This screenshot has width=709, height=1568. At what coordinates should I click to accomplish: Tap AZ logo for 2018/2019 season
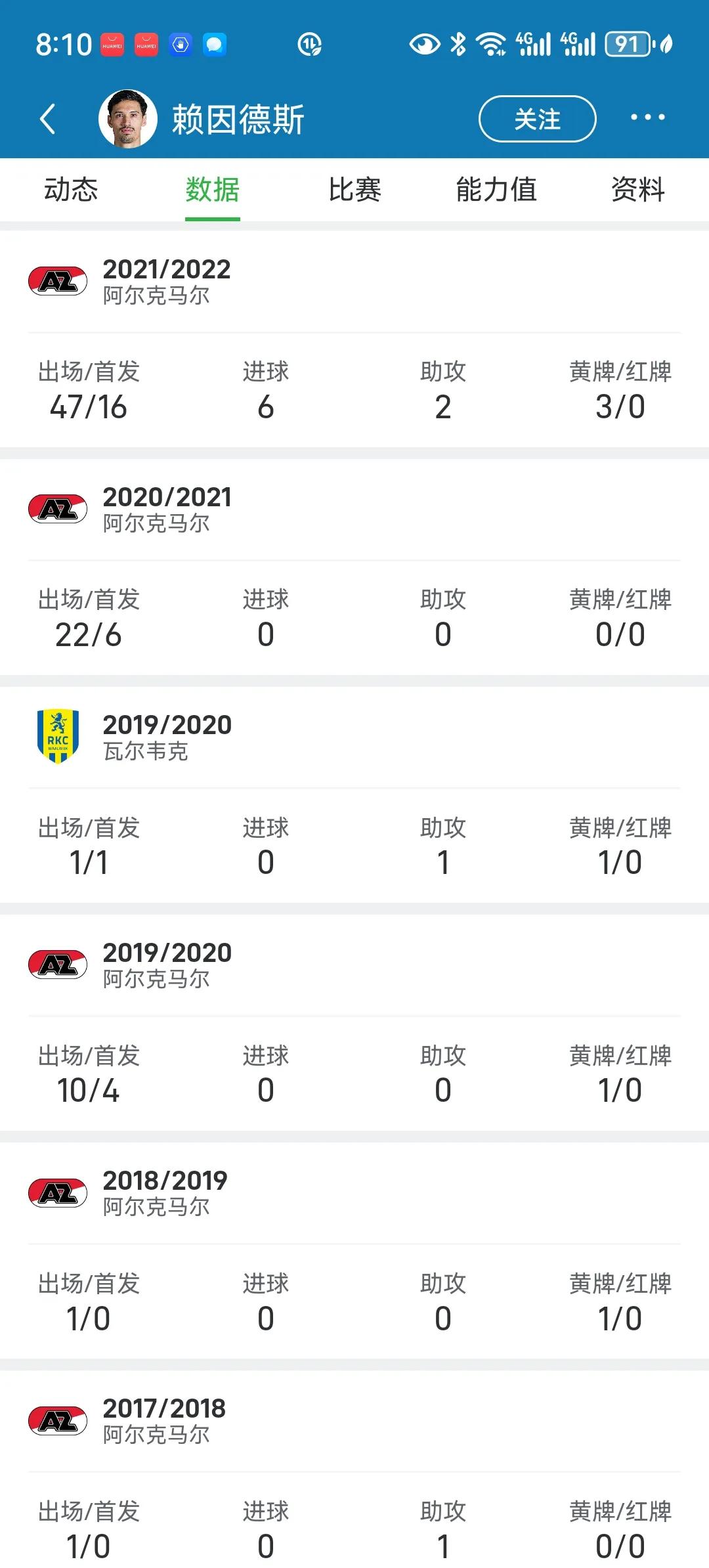click(x=58, y=1192)
